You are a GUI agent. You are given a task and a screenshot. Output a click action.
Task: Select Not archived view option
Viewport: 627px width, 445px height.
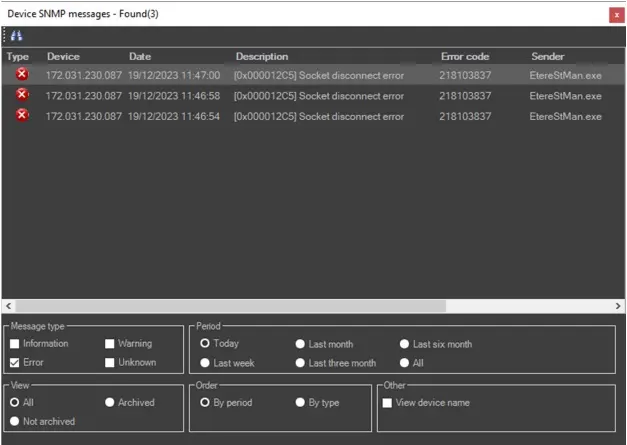14,421
